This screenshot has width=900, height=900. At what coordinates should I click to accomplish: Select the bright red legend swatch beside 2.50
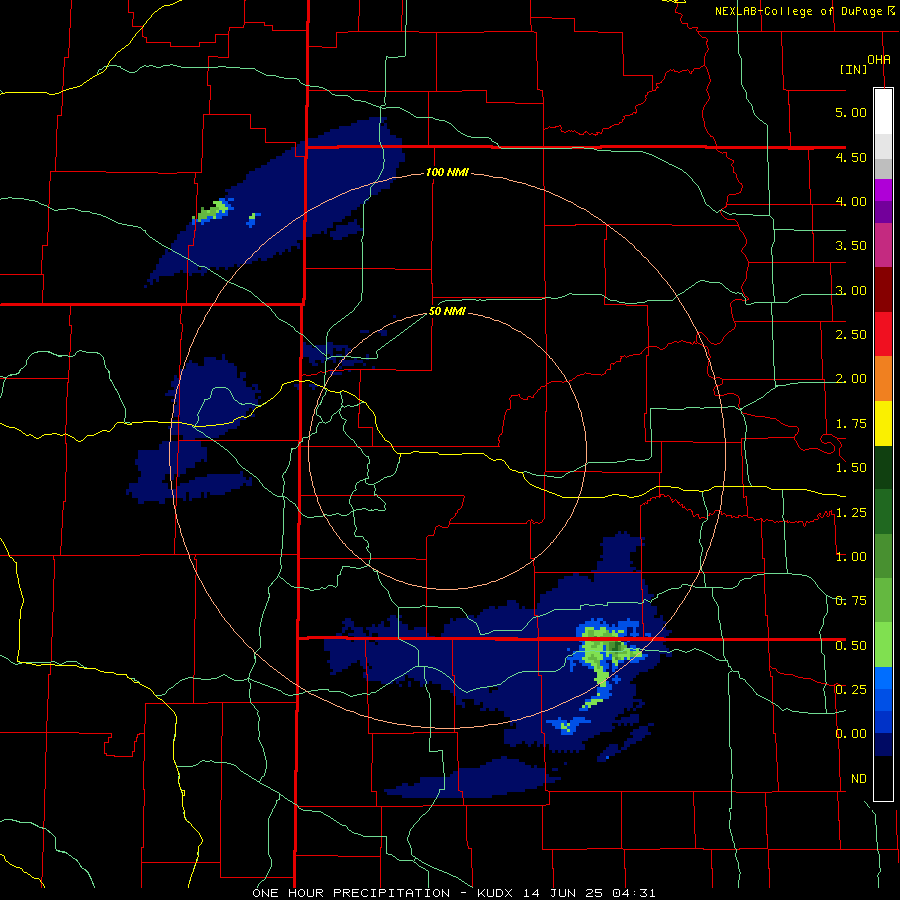(883, 334)
